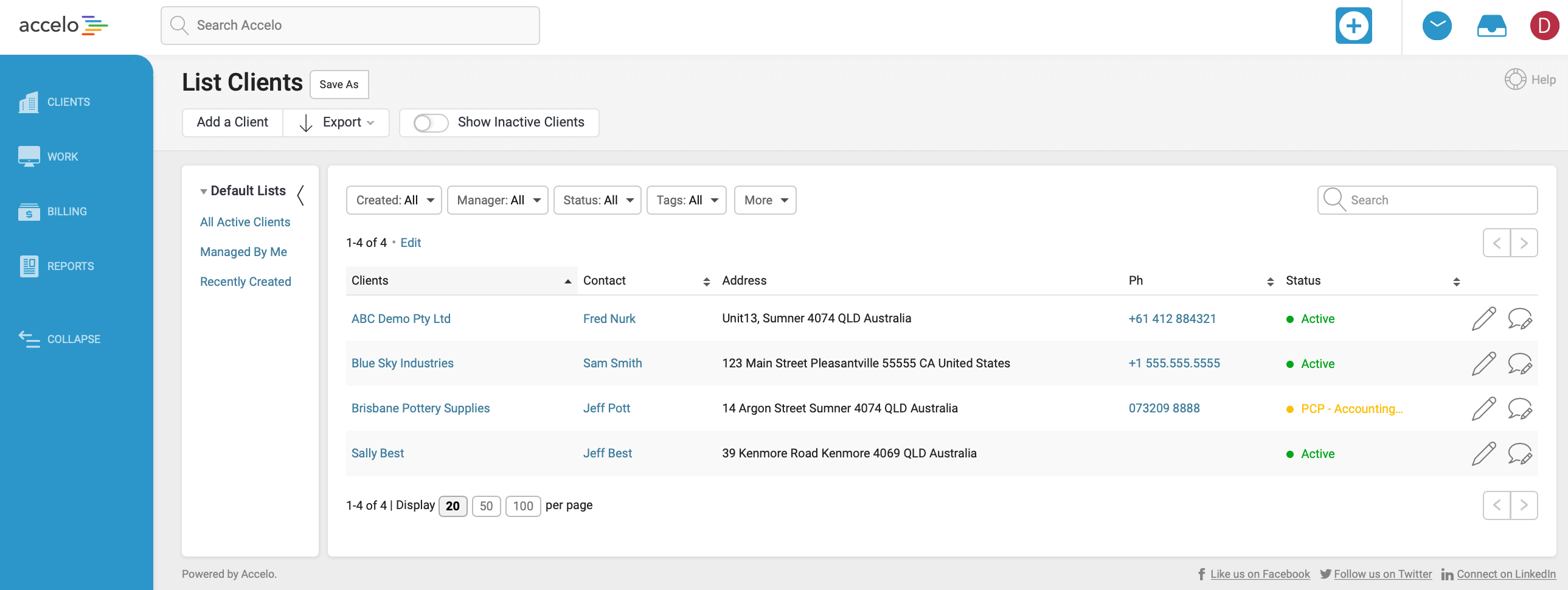Viewport: 1568px width, 590px height.
Task: Open the Brisbane Pottery Supplies client
Action: pos(420,409)
